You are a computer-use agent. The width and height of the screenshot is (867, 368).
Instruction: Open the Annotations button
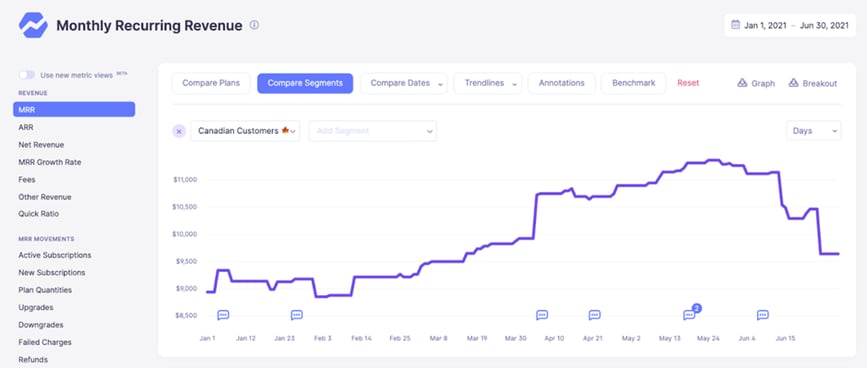[562, 83]
